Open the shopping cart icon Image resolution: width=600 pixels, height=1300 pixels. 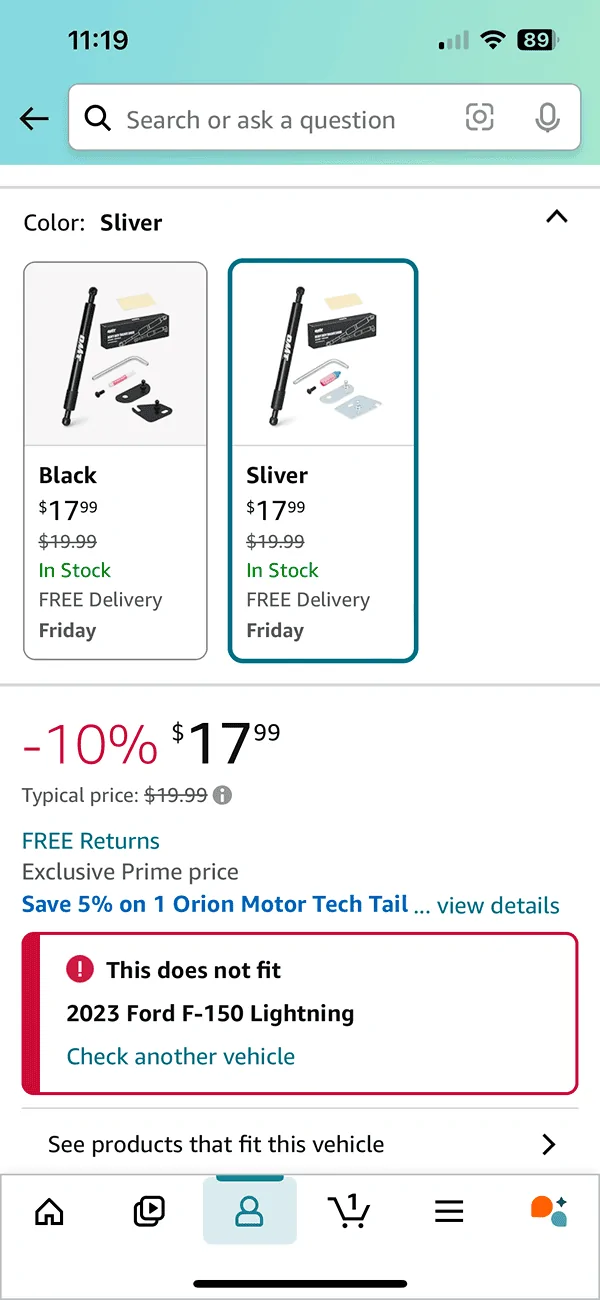(x=349, y=1211)
